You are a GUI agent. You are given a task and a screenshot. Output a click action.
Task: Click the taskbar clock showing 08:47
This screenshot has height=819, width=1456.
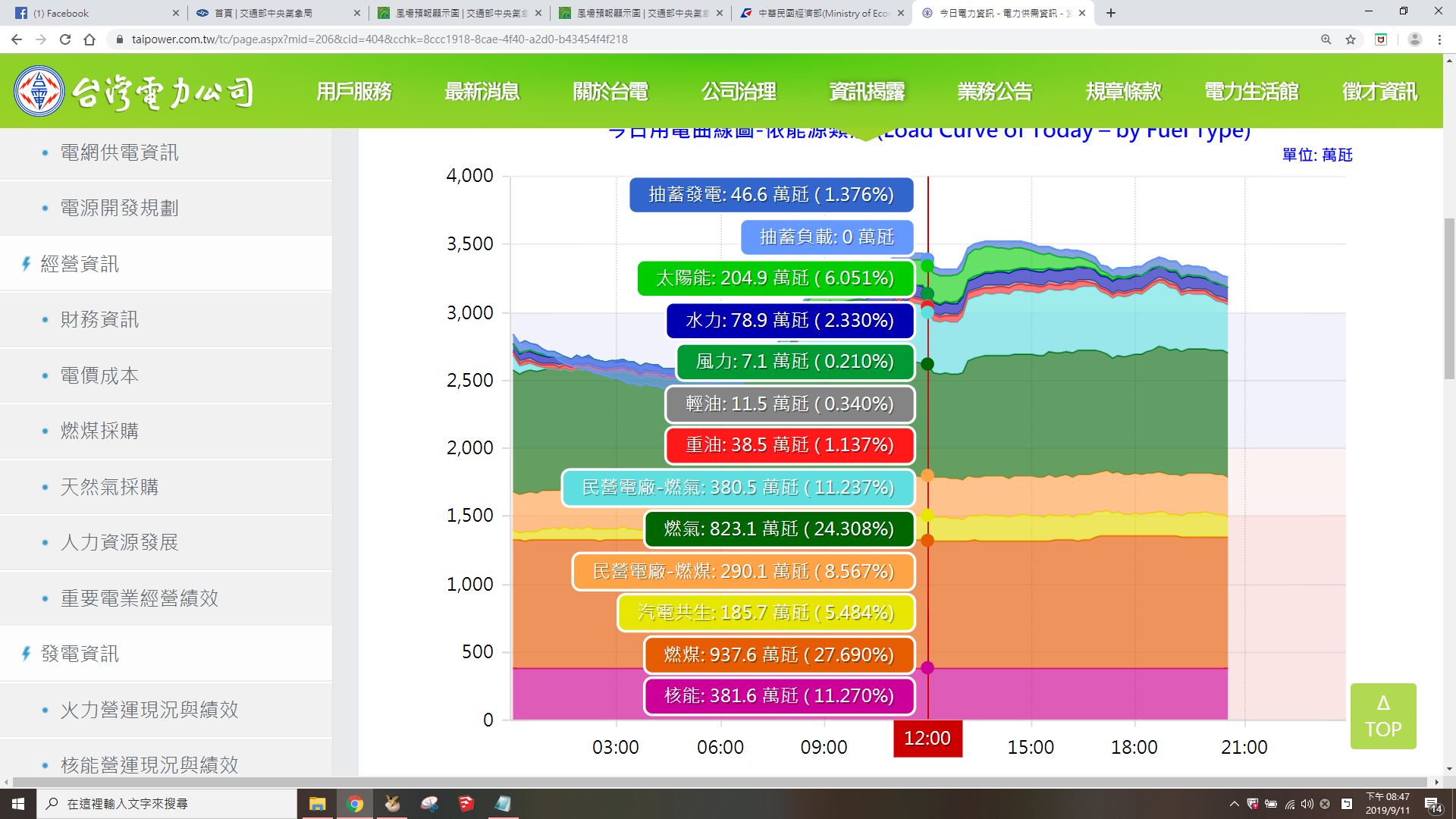1388,804
